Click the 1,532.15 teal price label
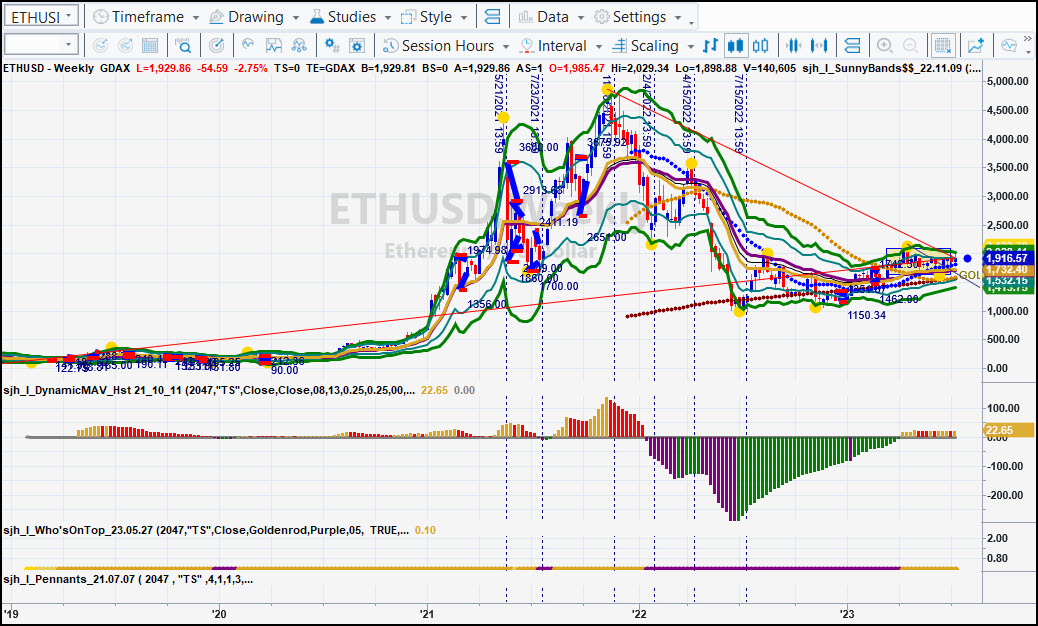Viewport: 1038px width, 626px height. click(x=1006, y=281)
